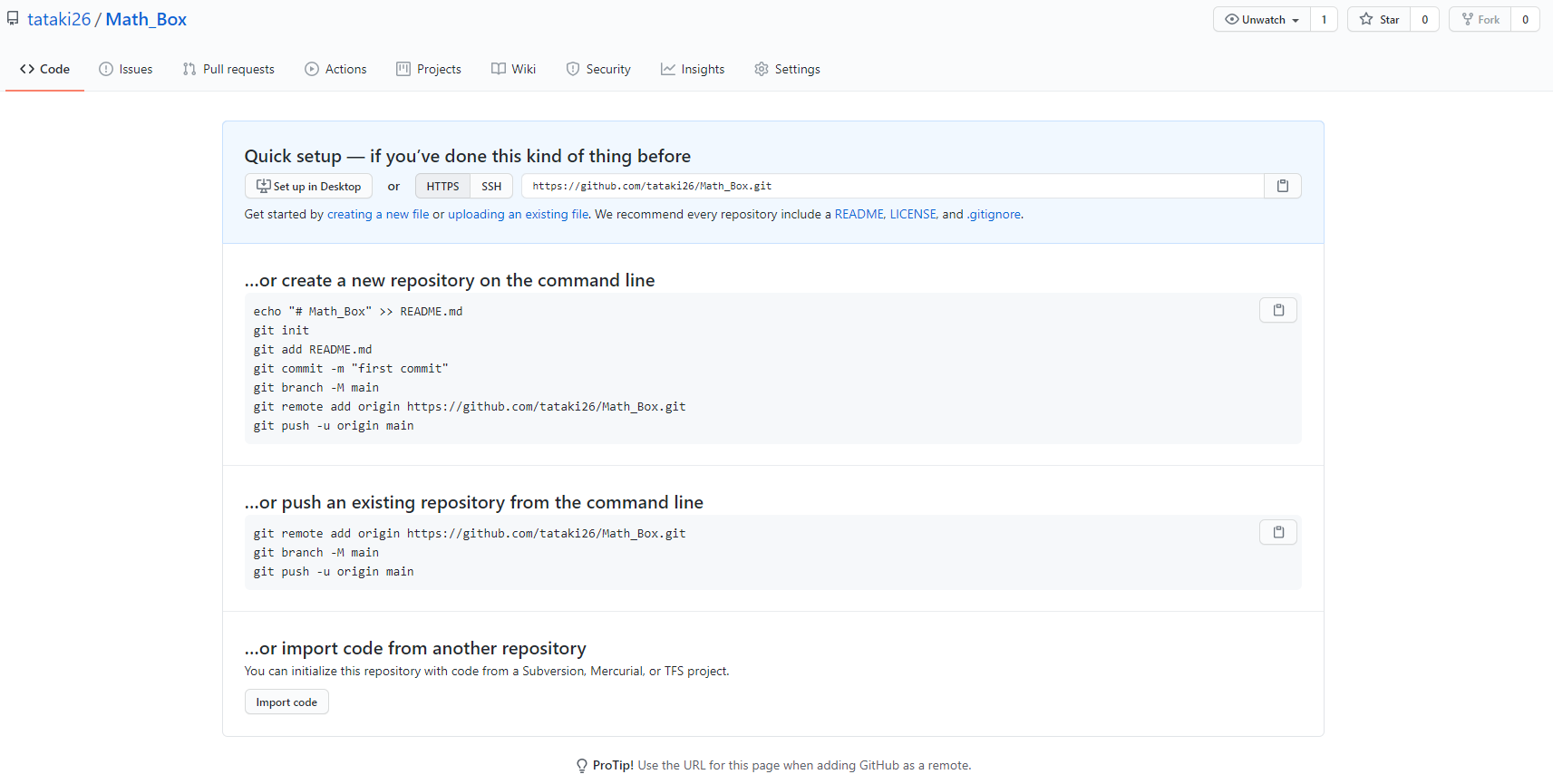This screenshot has width=1553, height=784.
Task: Switch clone URL to SSH
Action: point(491,186)
